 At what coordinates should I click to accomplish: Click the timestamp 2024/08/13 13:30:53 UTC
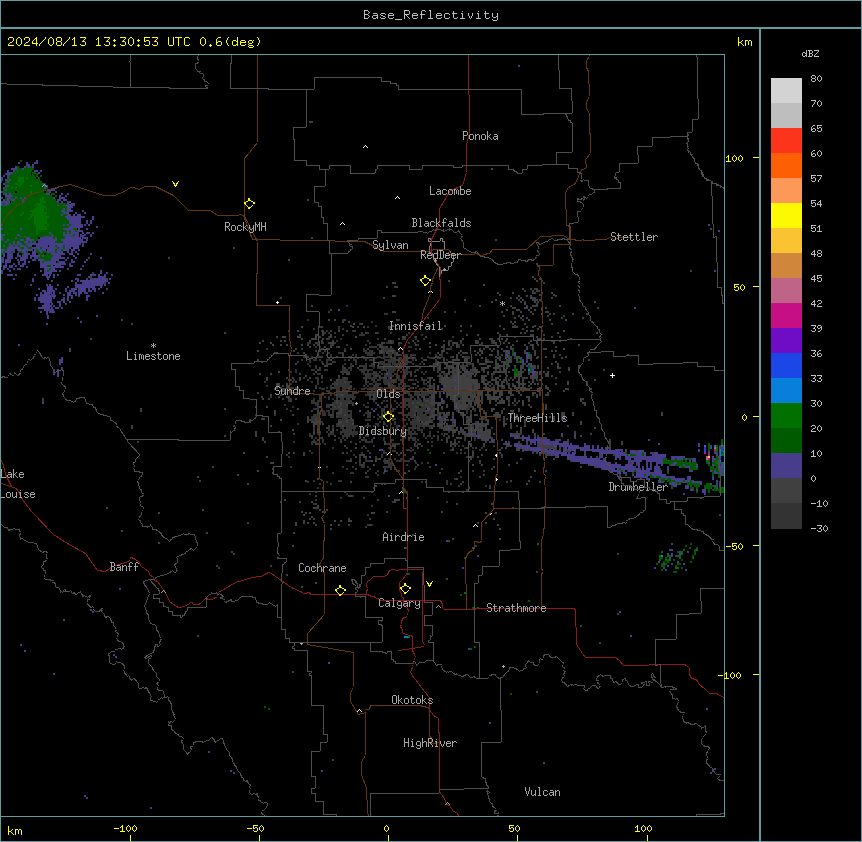(x=99, y=42)
